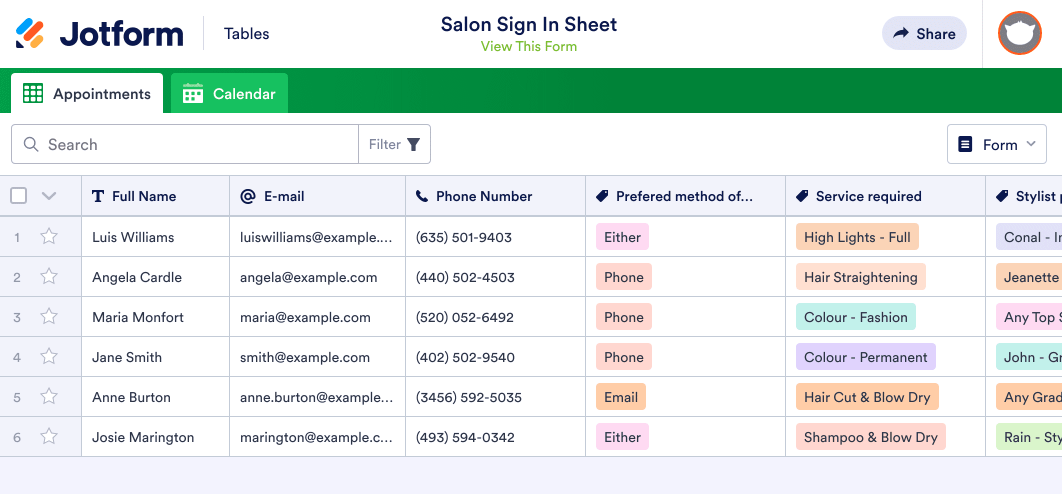Screen dimensions: 1062x494
Task: Open the user avatar profile menu
Action: click(1019, 33)
